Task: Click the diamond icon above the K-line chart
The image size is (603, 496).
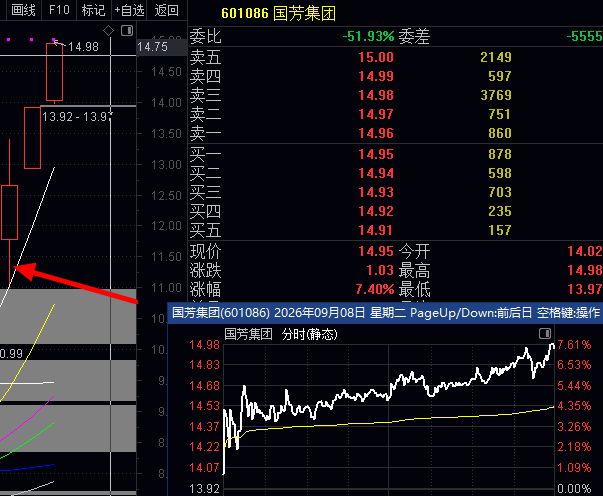Action: point(109,30)
